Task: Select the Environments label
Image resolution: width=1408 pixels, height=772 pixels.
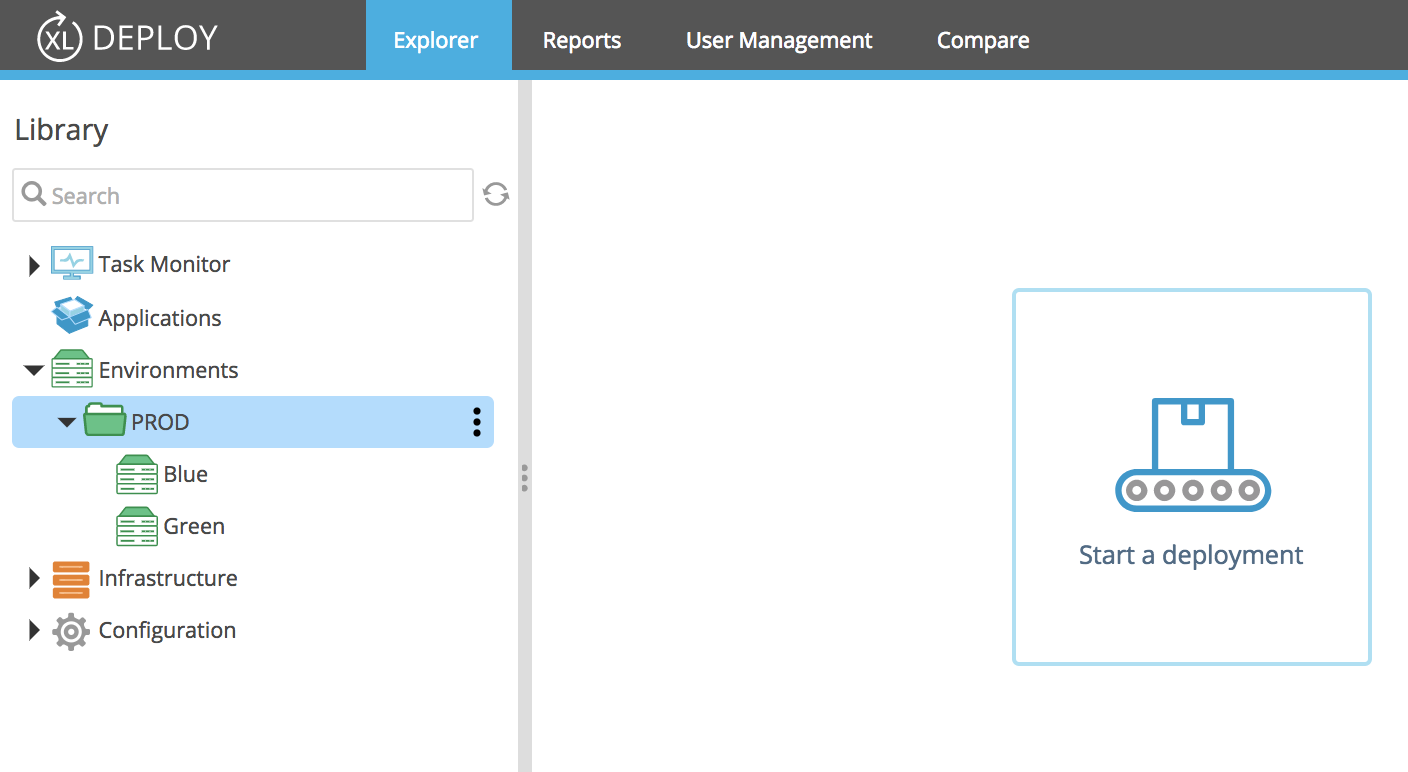Action: pos(168,370)
